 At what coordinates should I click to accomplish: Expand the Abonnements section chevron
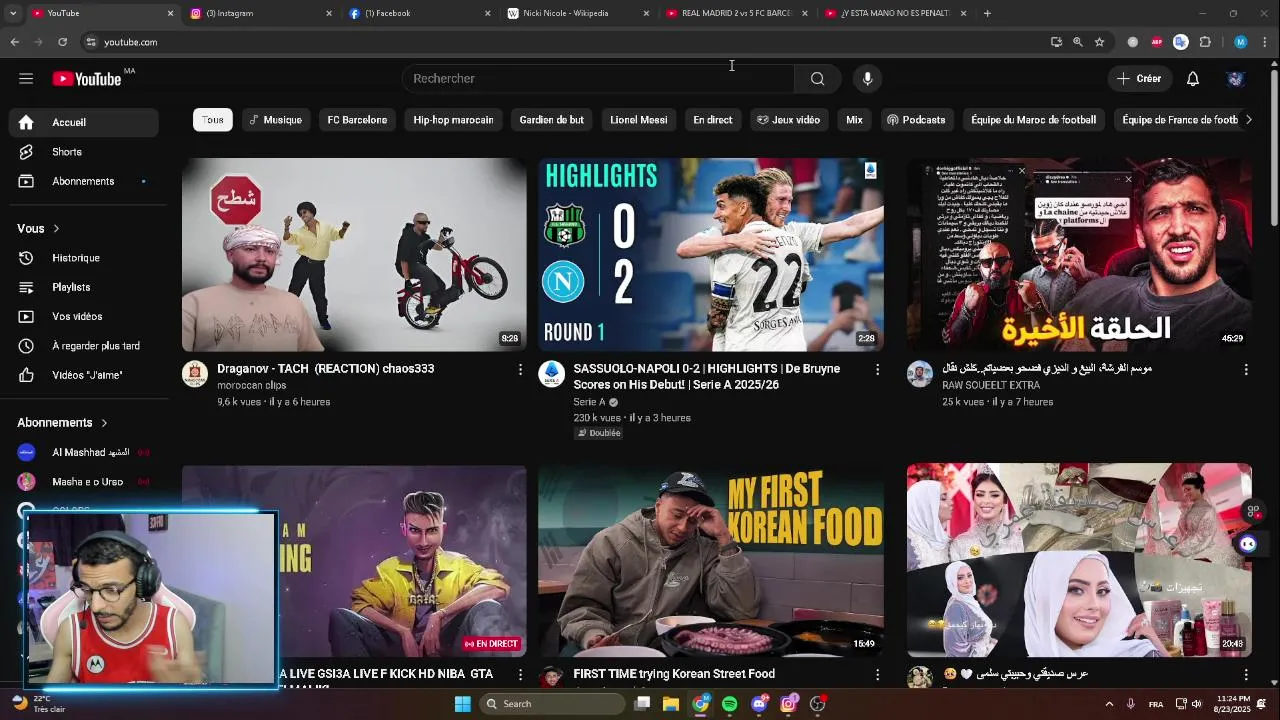(x=104, y=423)
